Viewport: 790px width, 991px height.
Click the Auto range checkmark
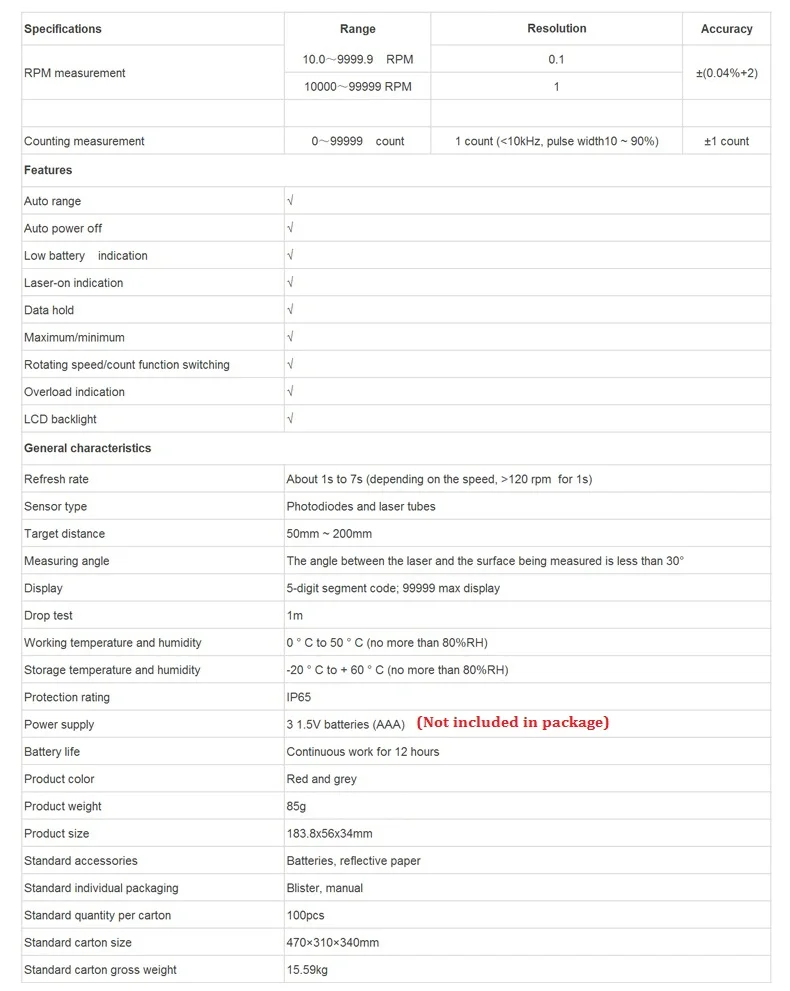[290, 200]
